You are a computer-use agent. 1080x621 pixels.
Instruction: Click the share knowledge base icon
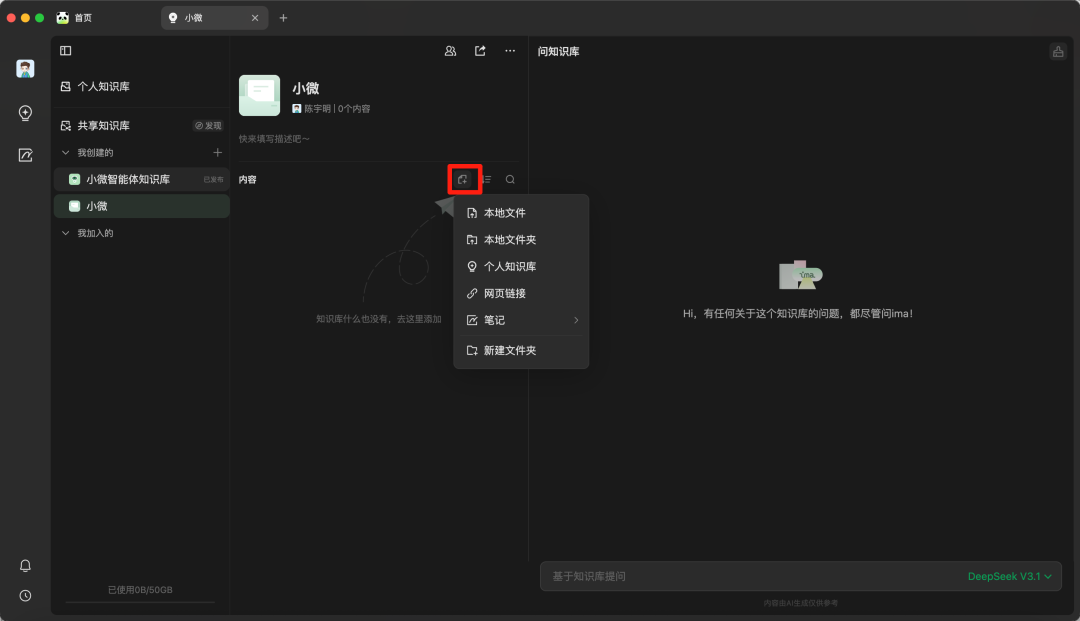coord(480,51)
